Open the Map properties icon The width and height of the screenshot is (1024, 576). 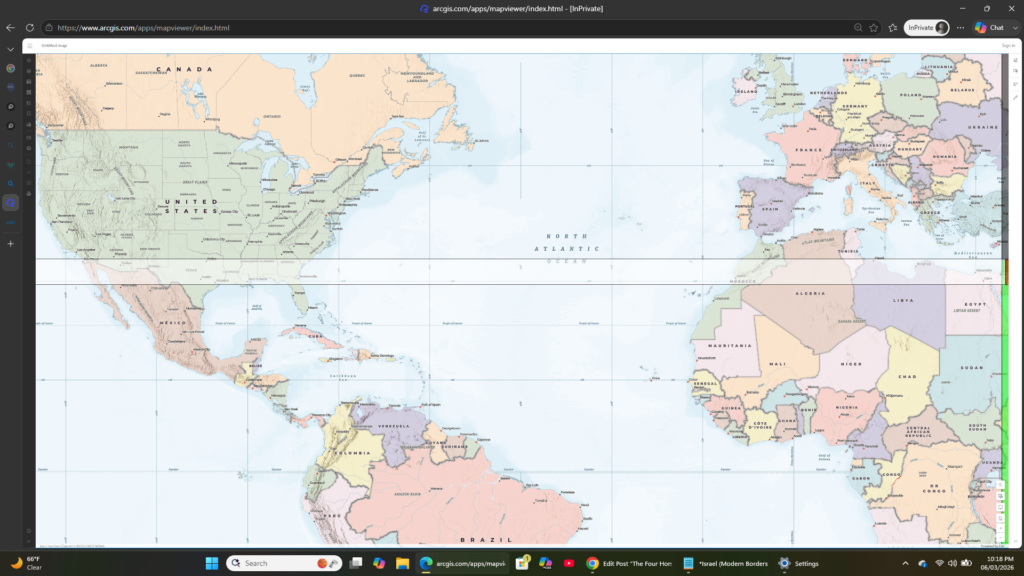29,148
